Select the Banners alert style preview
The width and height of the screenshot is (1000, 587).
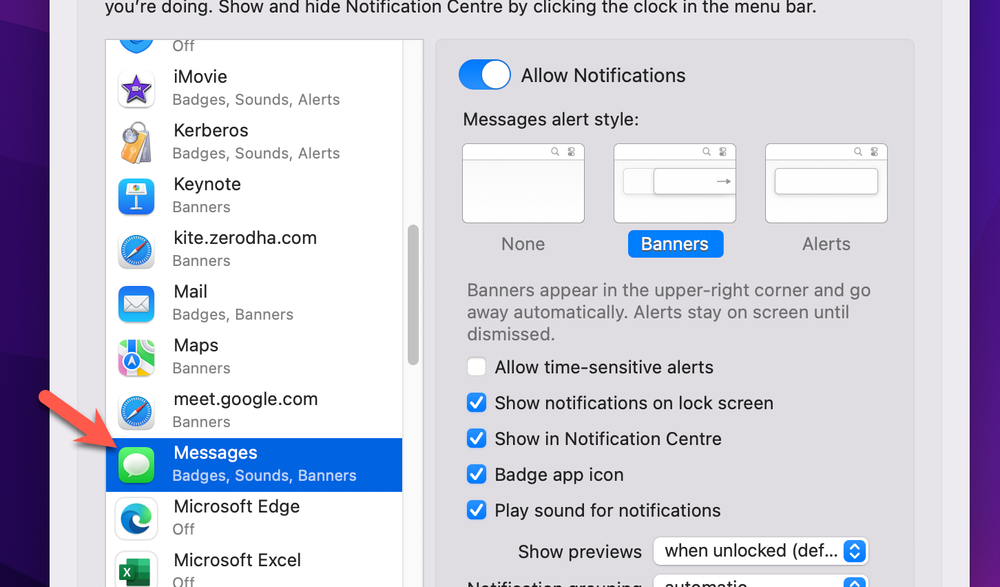(675, 183)
